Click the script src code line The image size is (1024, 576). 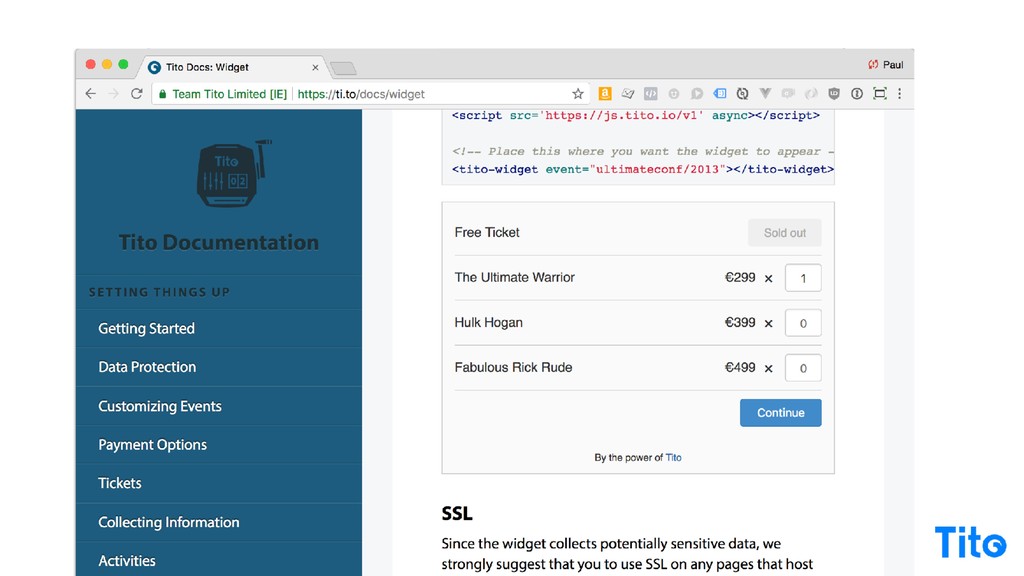click(635, 116)
